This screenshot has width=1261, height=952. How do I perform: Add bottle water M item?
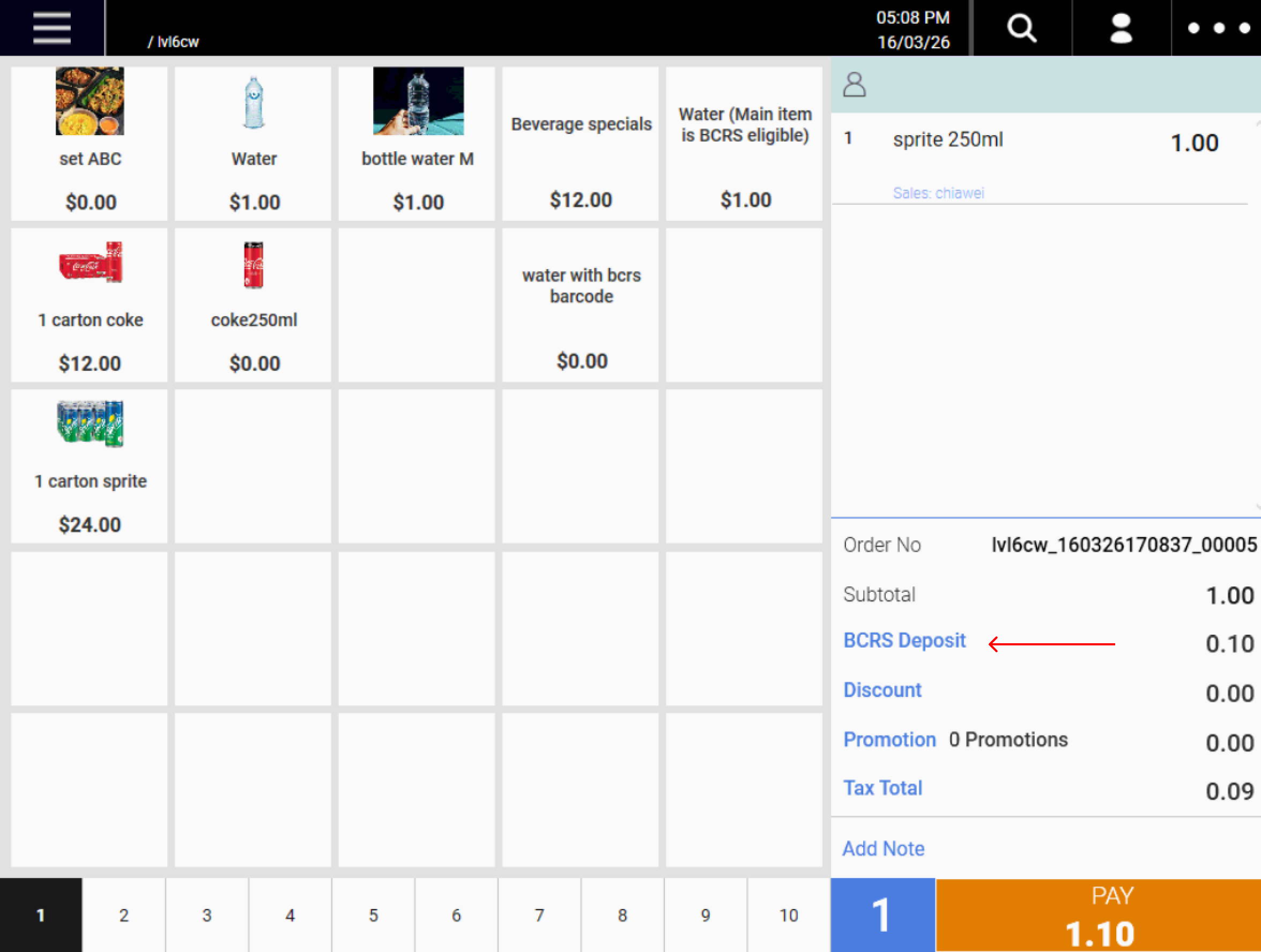pyautogui.click(x=417, y=143)
